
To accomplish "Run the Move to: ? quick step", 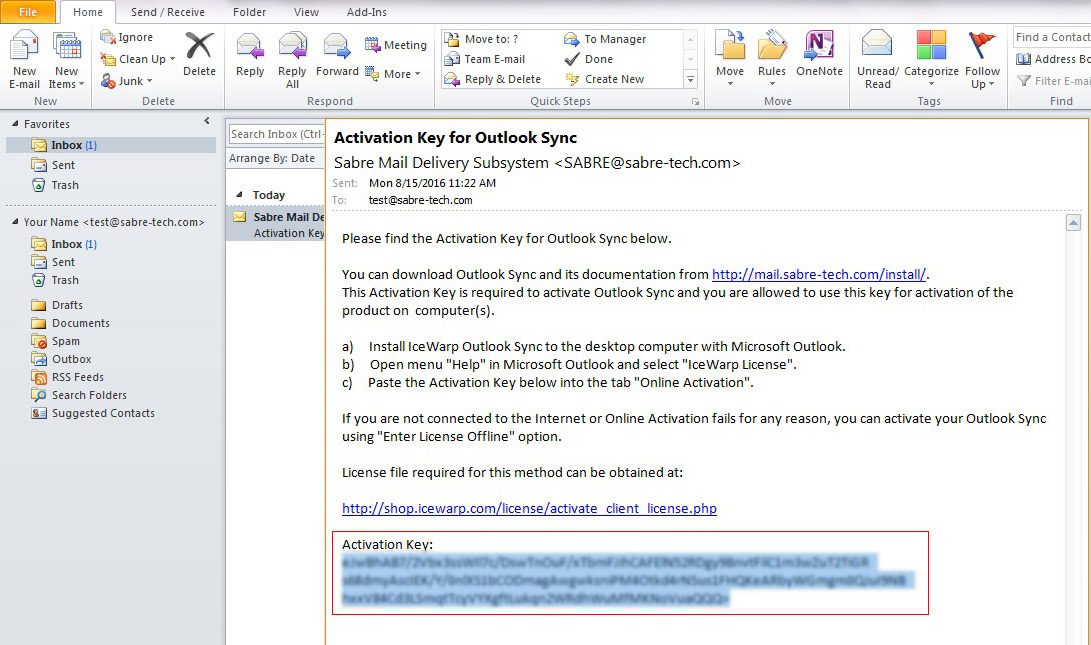I will tap(481, 39).
